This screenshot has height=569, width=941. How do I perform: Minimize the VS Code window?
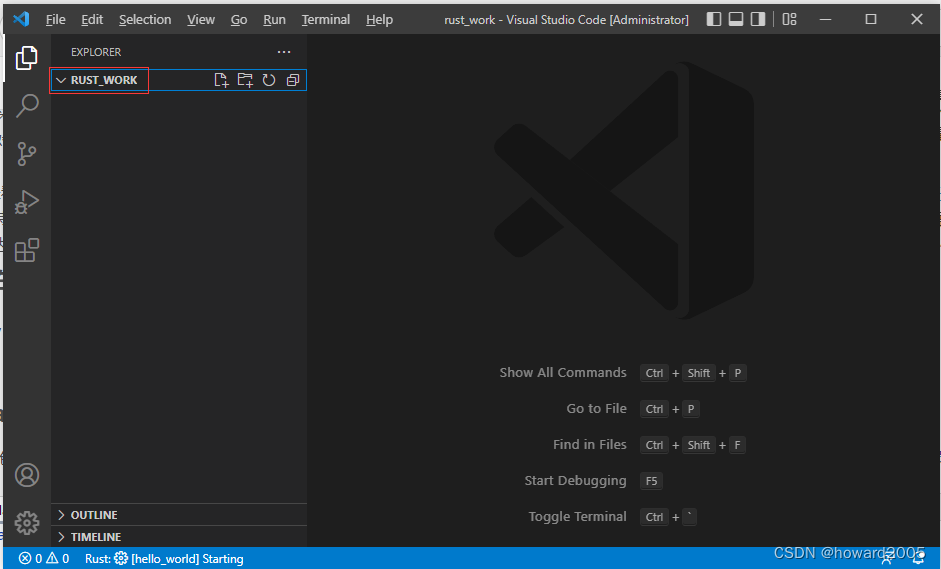pos(825,19)
